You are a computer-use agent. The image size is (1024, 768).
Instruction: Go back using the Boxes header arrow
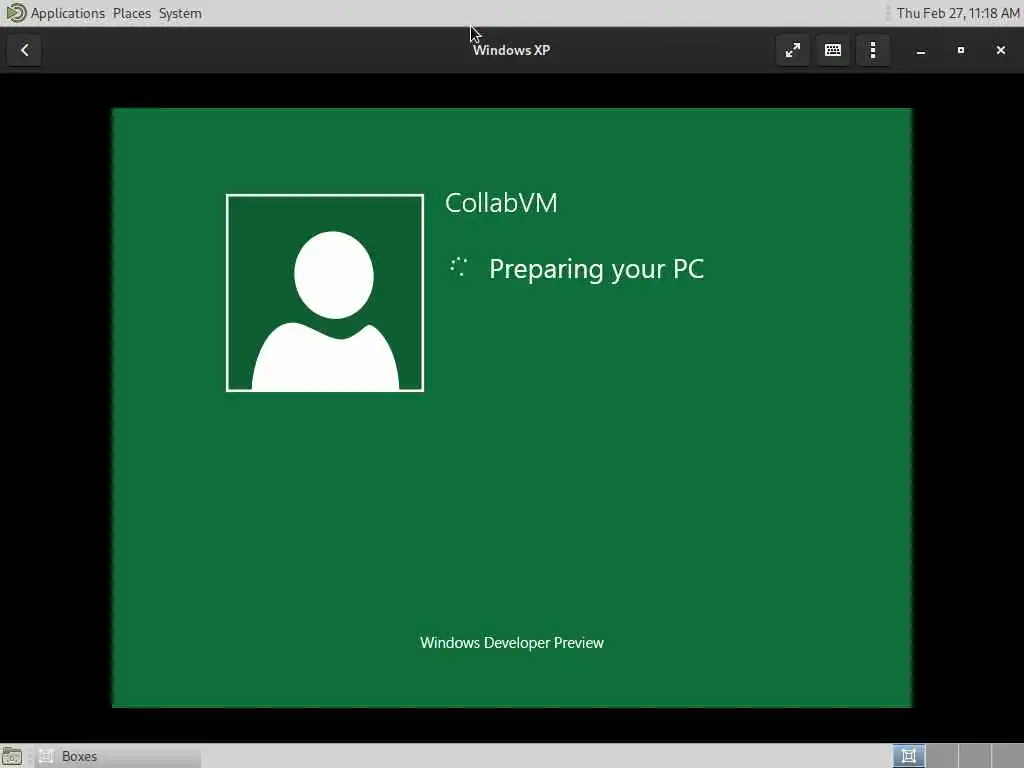(x=25, y=50)
